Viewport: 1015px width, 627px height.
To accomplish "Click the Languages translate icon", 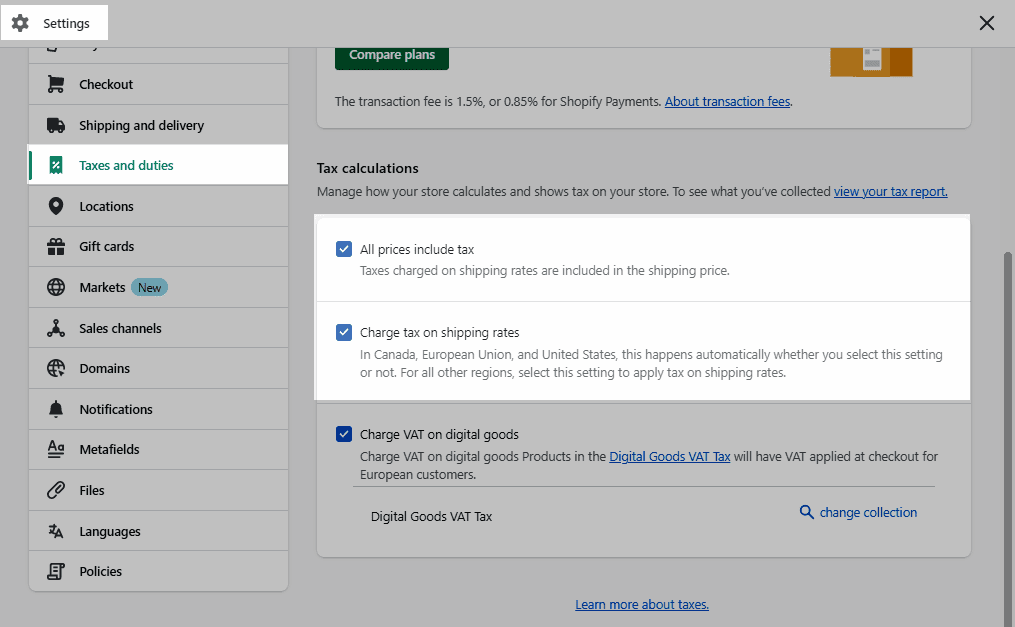I will (56, 531).
